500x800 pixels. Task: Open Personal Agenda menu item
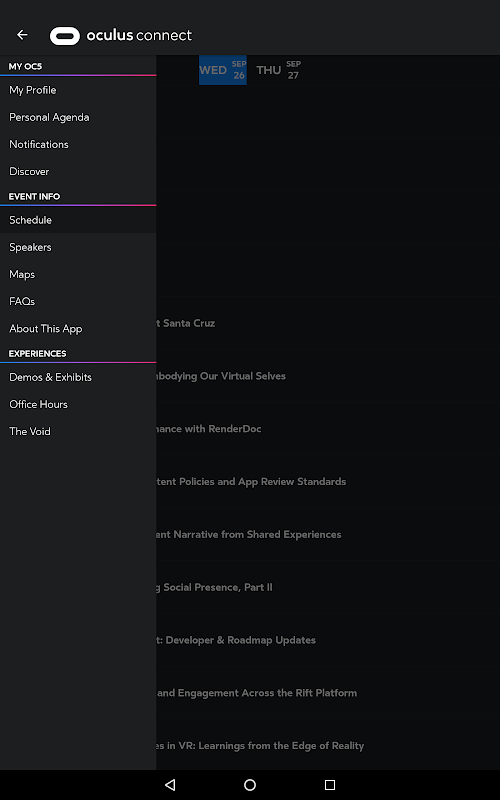(x=78, y=117)
